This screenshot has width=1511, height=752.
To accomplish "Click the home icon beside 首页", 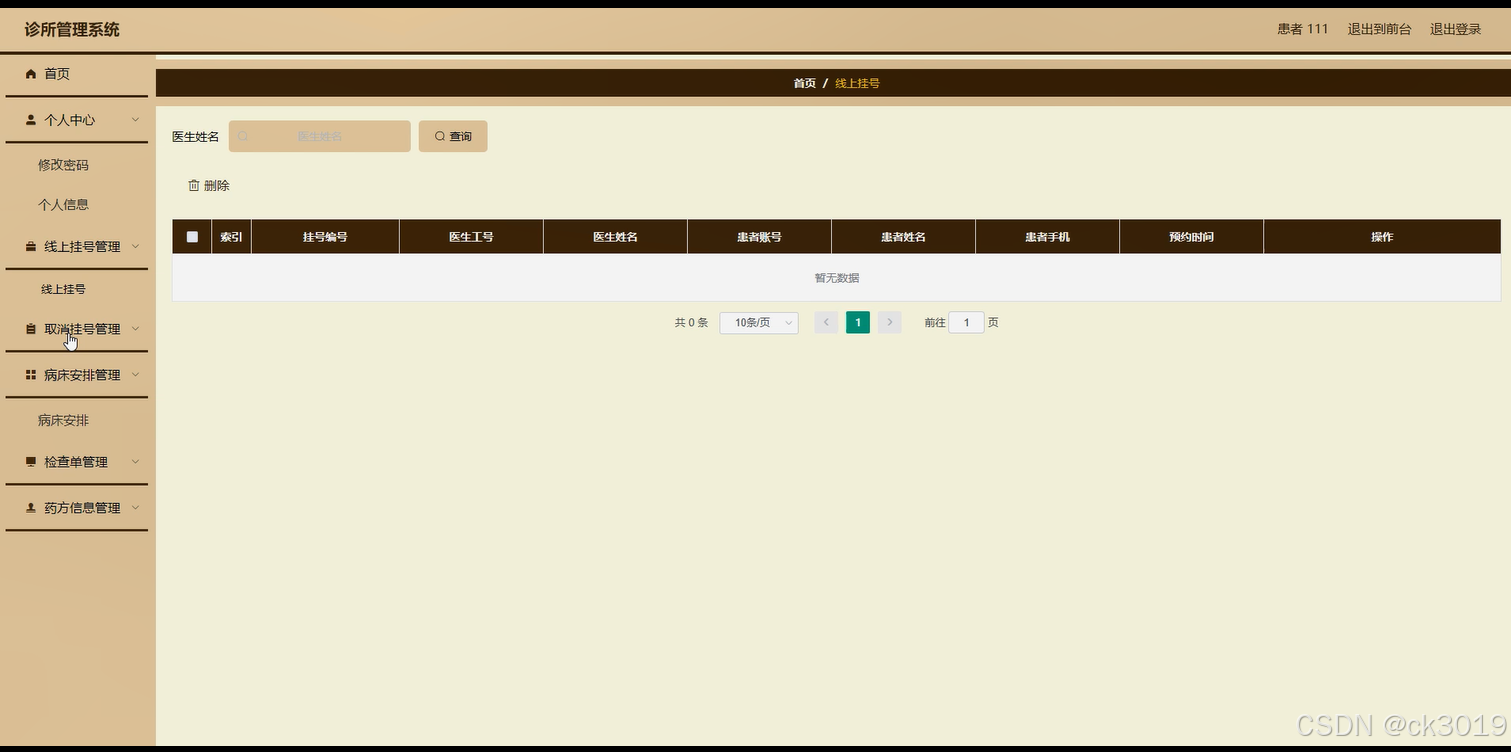I will tap(31, 74).
